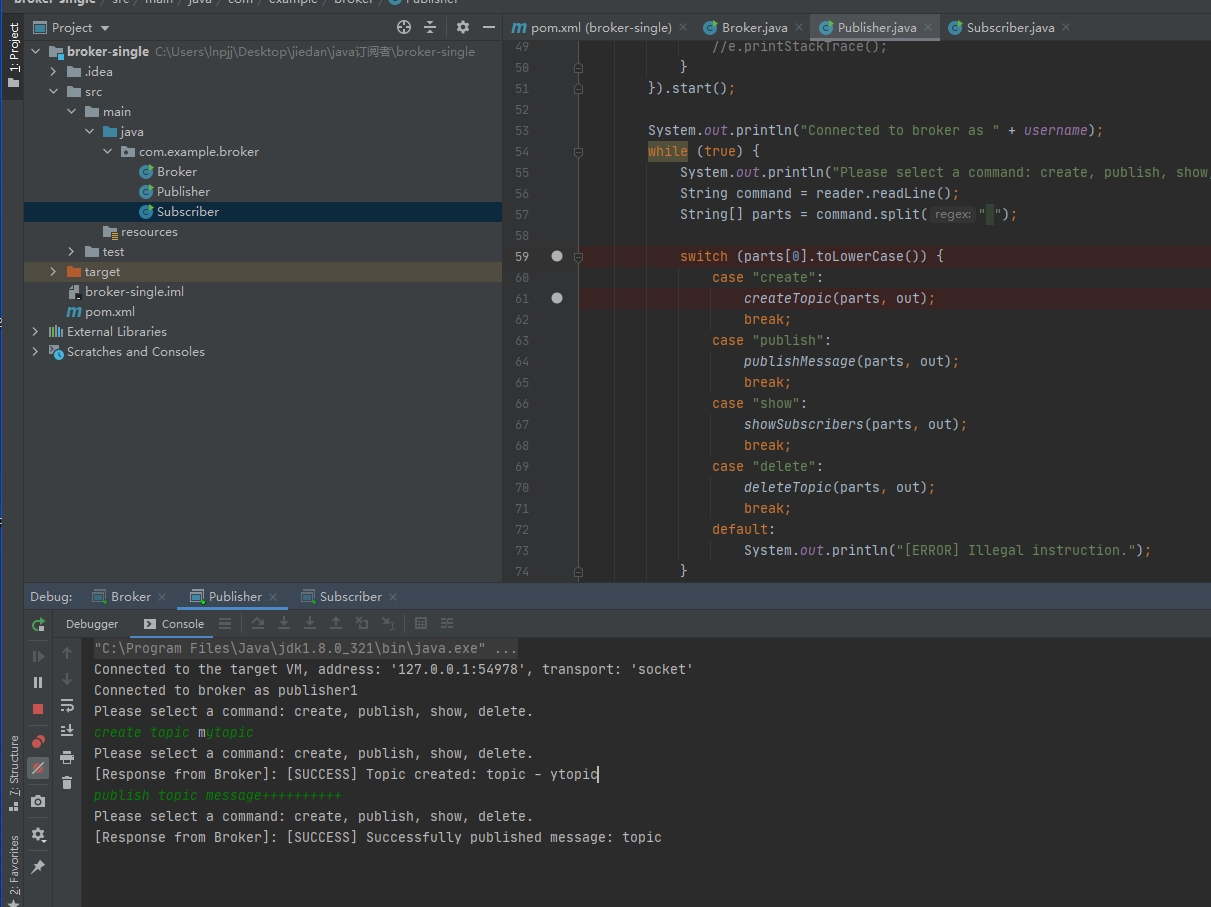This screenshot has height=907, width=1211.
Task: Toggle soft-wrap in the console
Action: click(x=67, y=705)
